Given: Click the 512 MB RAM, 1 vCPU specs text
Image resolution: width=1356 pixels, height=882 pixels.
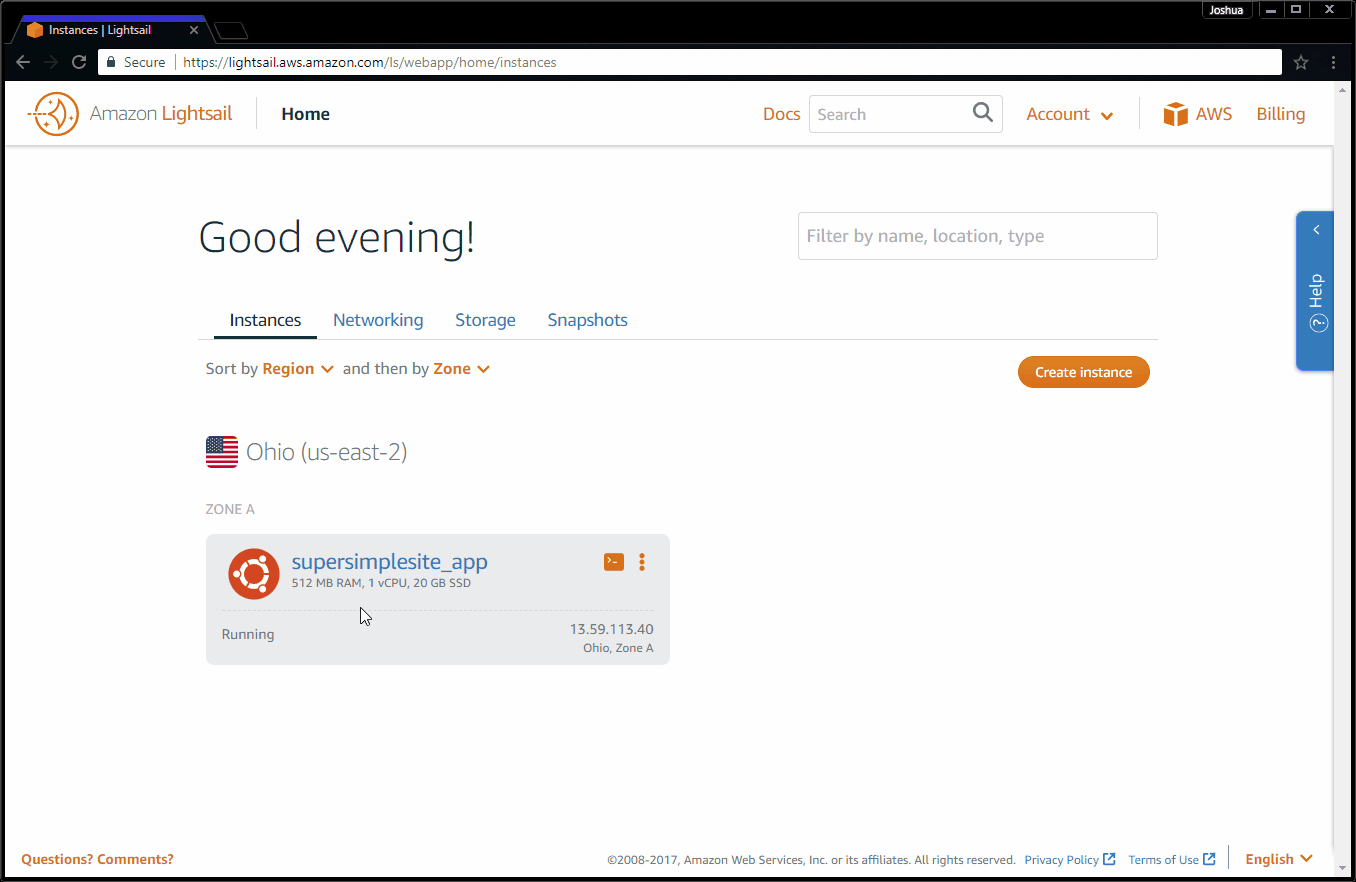Looking at the screenshot, I should click(x=381, y=583).
